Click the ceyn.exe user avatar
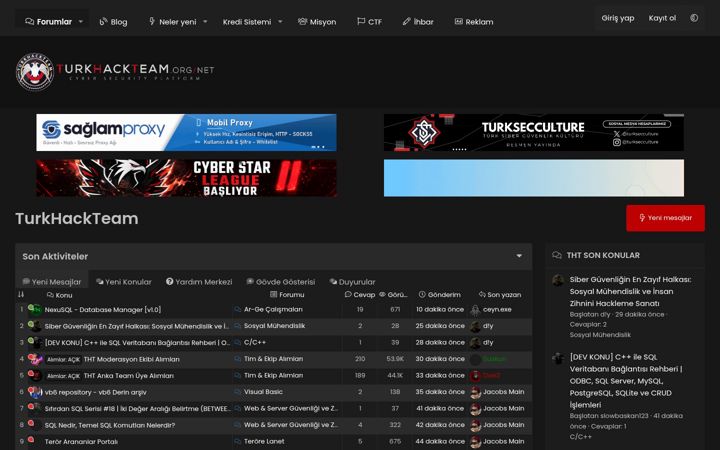This screenshot has width=720, height=450. coord(475,310)
